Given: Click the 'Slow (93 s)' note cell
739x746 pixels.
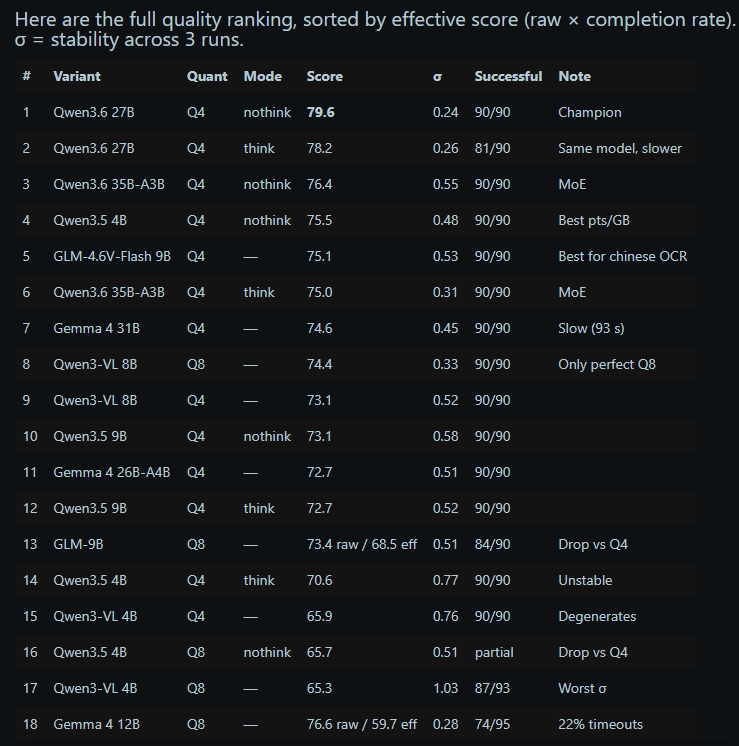Looking at the screenshot, I should click(591, 328).
